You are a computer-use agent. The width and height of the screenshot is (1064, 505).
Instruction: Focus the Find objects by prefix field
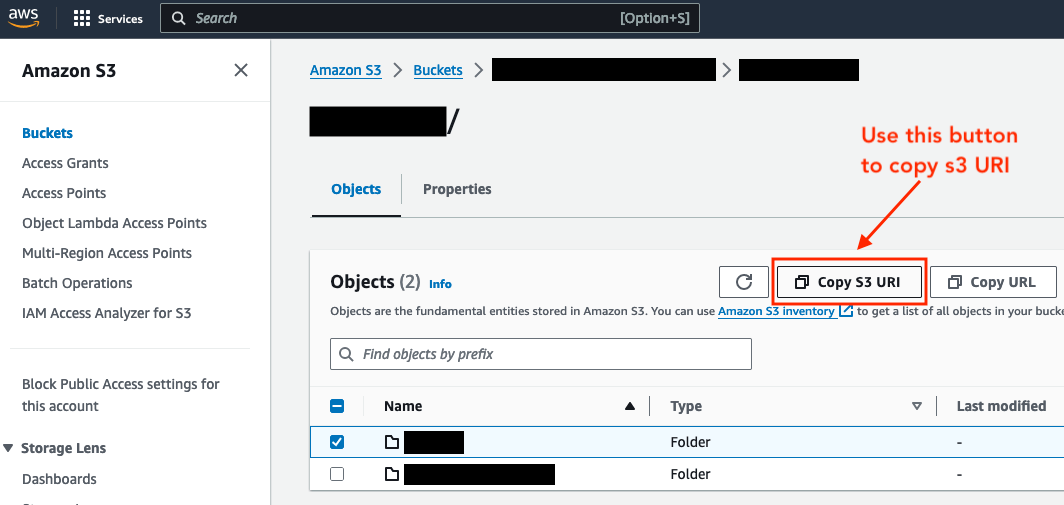coord(541,354)
